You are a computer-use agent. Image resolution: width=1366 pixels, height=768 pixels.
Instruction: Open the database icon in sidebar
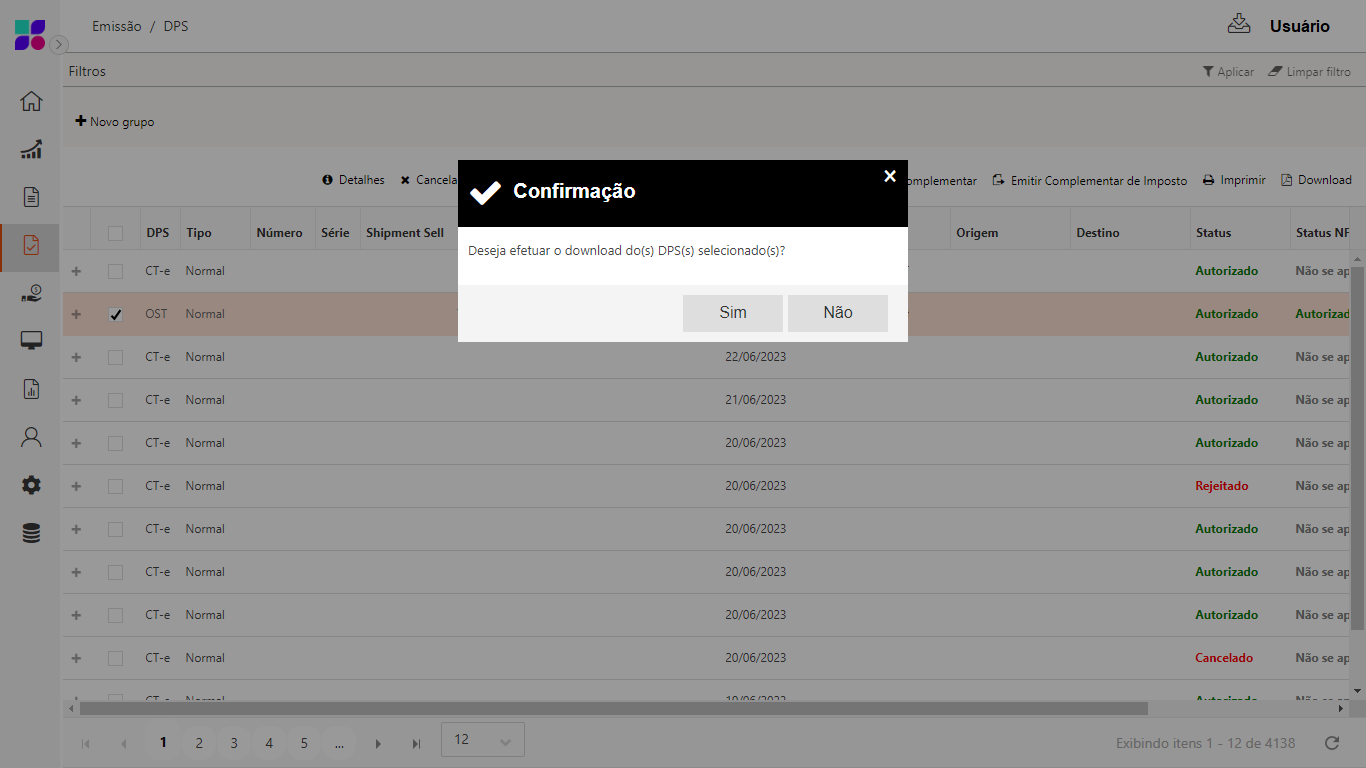tap(31, 533)
